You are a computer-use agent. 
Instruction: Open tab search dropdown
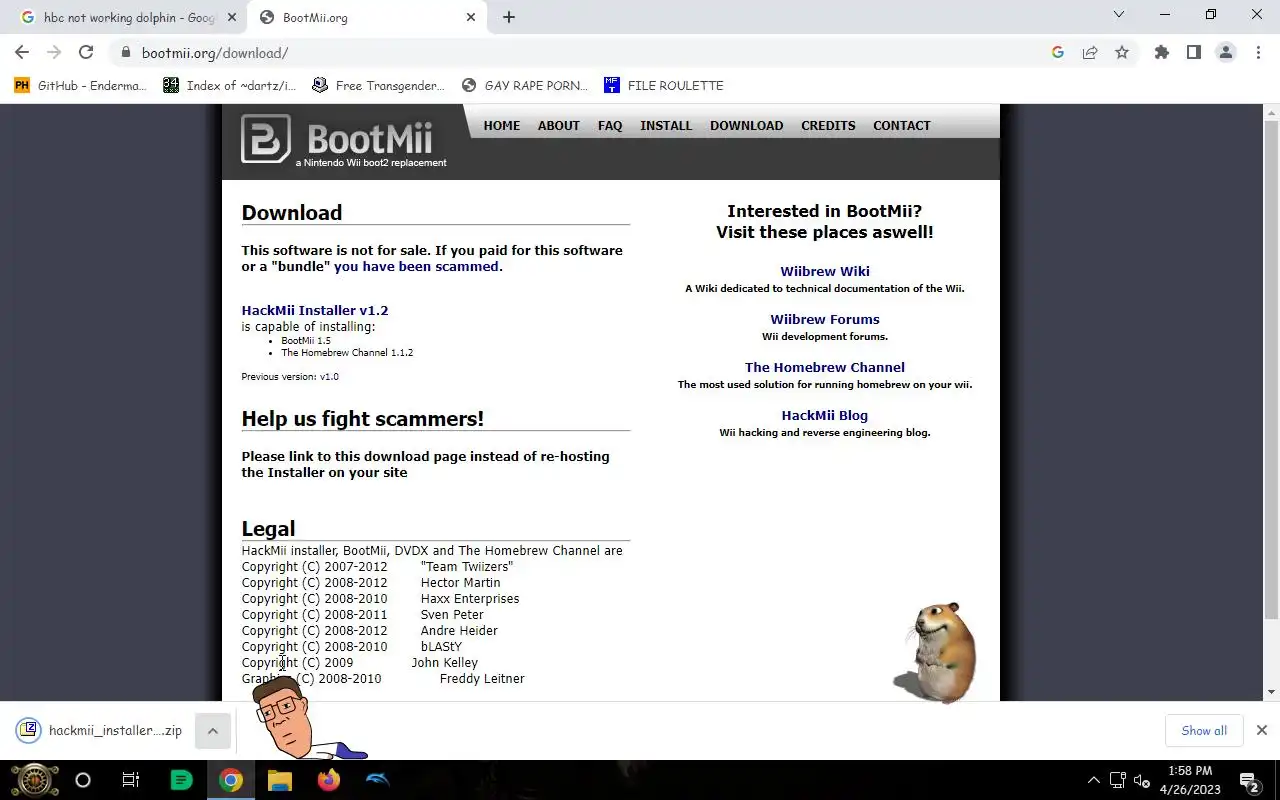pyautogui.click(x=1119, y=14)
